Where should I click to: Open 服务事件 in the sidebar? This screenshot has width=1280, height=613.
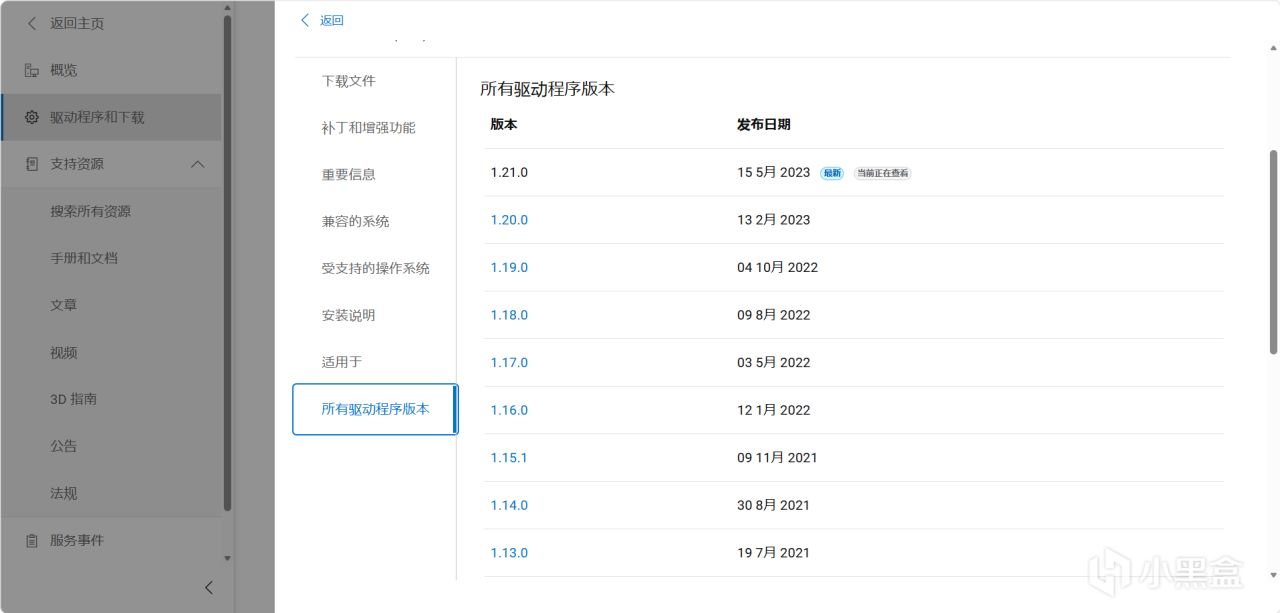point(77,540)
